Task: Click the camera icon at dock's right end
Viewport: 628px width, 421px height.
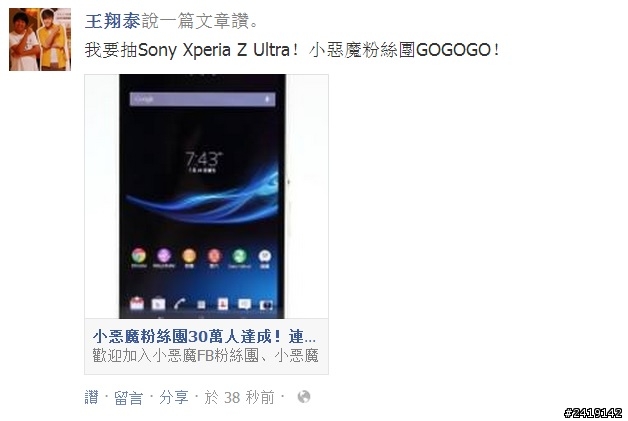Action: pyautogui.click(x=266, y=305)
